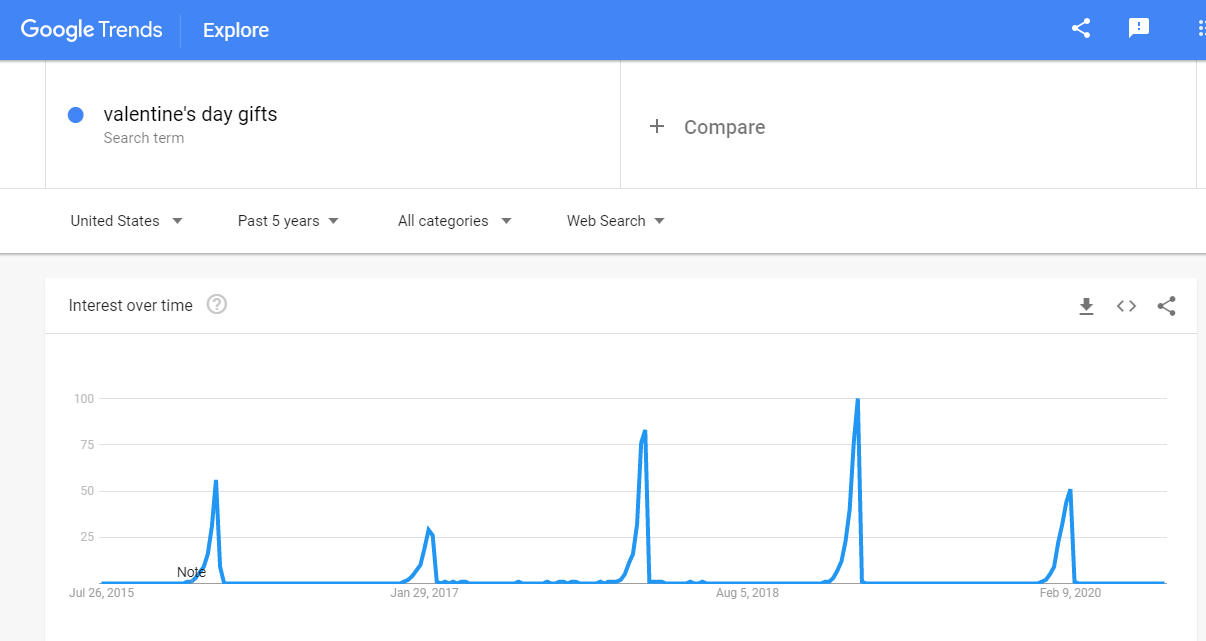Click the 100 peak on the graph

[857, 400]
